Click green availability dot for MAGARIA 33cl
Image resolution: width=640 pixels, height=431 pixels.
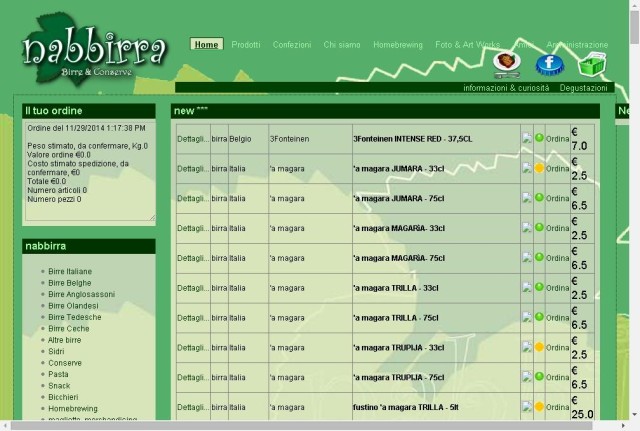coord(539,227)
